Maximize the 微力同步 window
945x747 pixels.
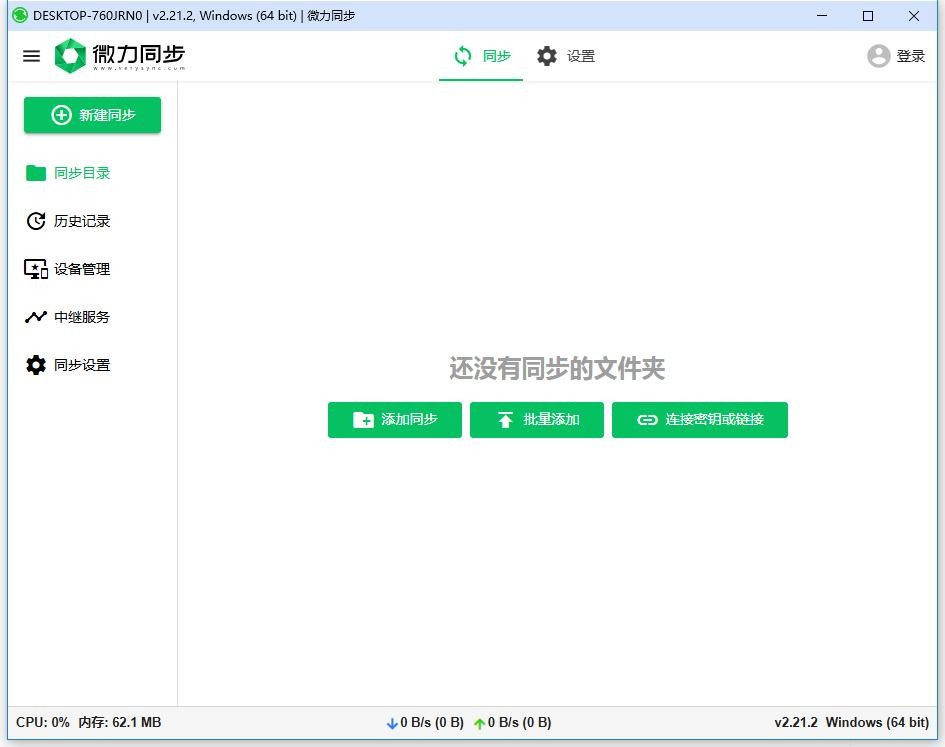868,16
